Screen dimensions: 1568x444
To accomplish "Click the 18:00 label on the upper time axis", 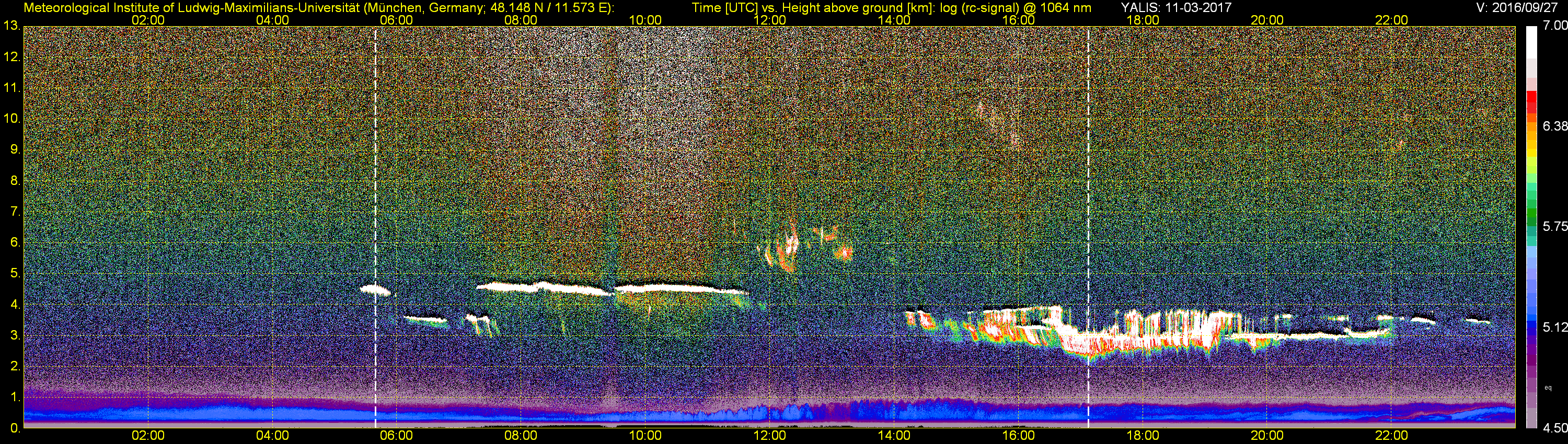I will 1143,20.
